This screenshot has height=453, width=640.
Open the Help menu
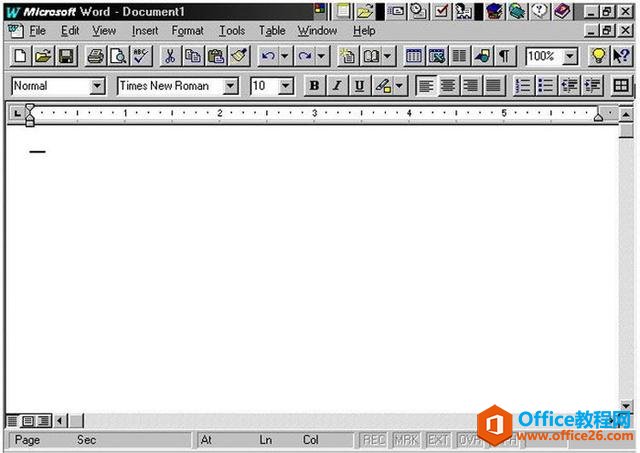(x=364, y=31)
